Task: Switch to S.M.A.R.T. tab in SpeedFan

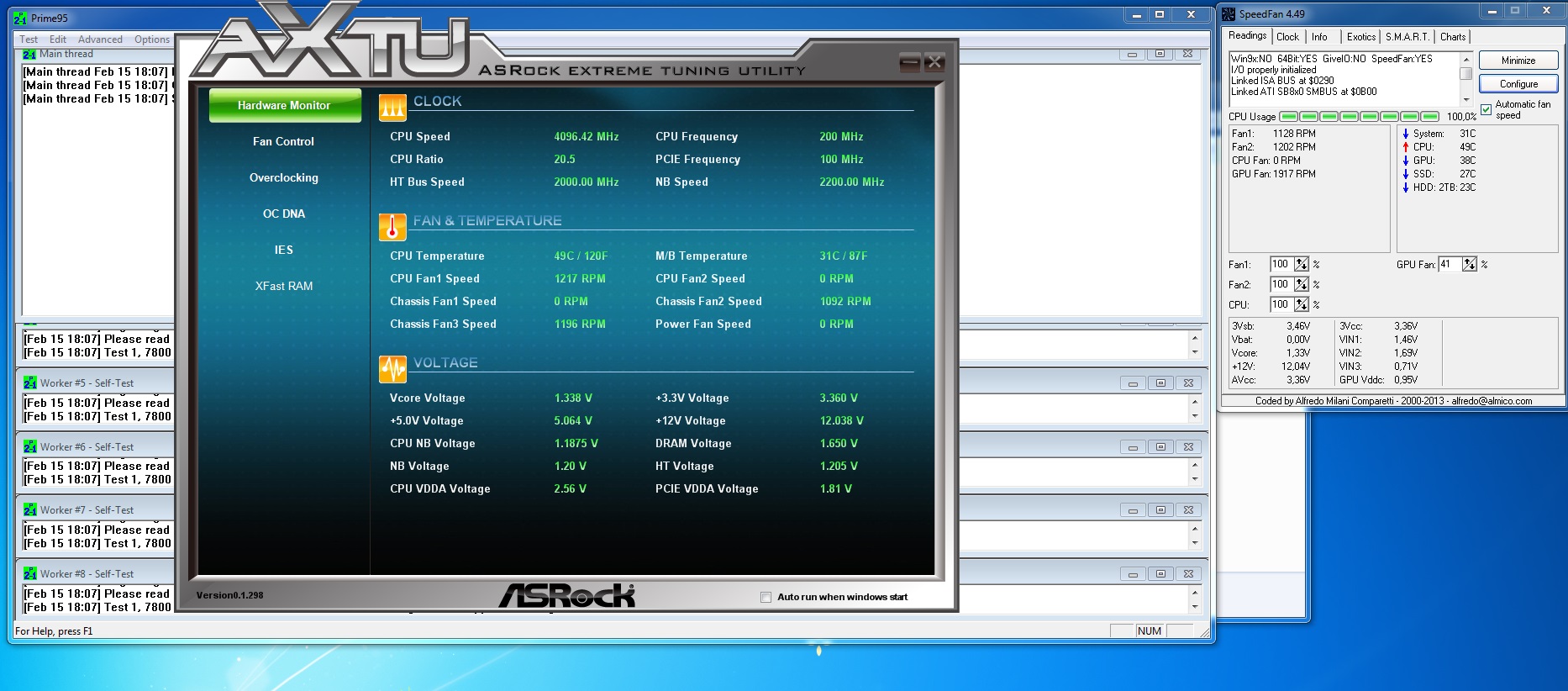Action: [1407, 37]
